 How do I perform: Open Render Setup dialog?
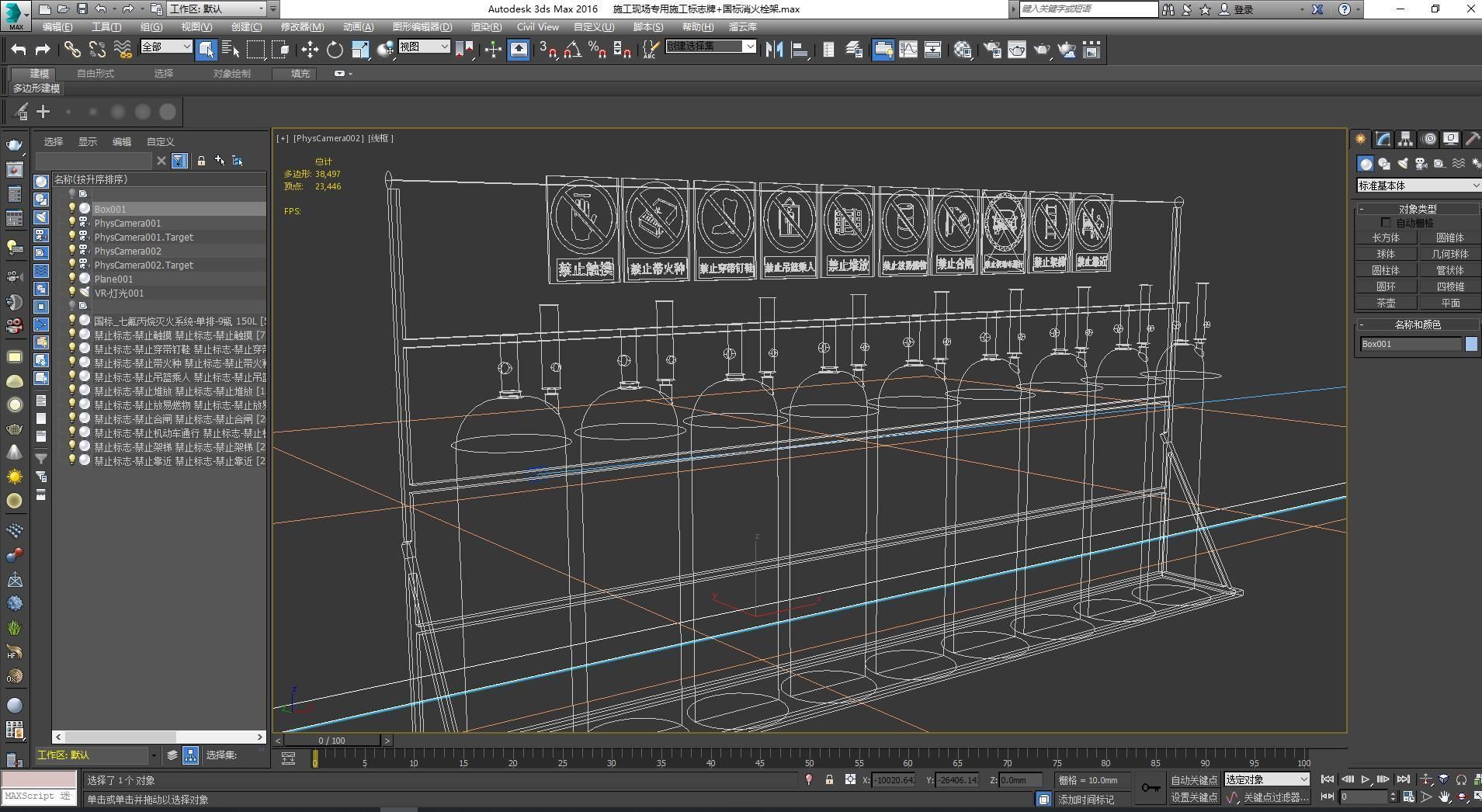pyautogui.click(x=992, y=50)
